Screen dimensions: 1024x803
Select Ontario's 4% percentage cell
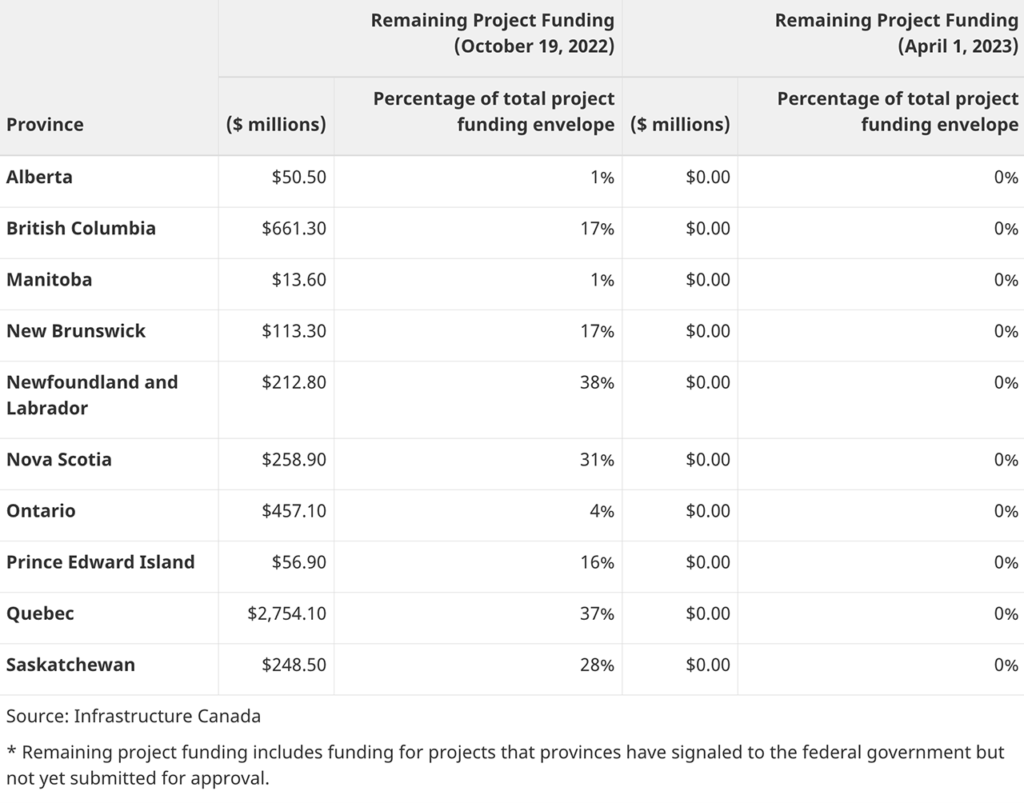pyautogui.click(x=602, y=511)
